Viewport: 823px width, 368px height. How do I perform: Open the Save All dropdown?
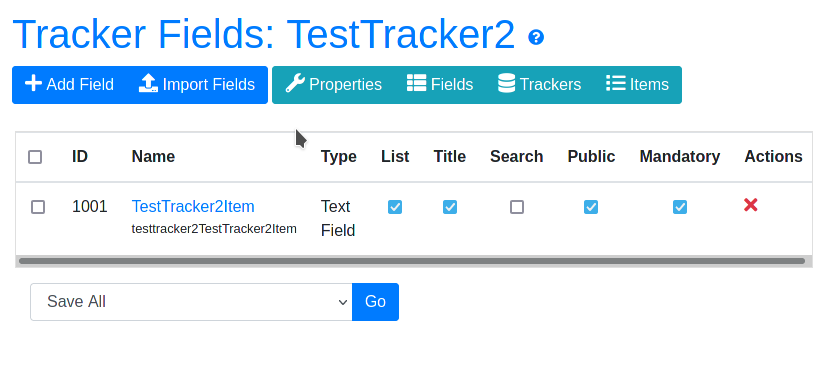pos(191,302)
